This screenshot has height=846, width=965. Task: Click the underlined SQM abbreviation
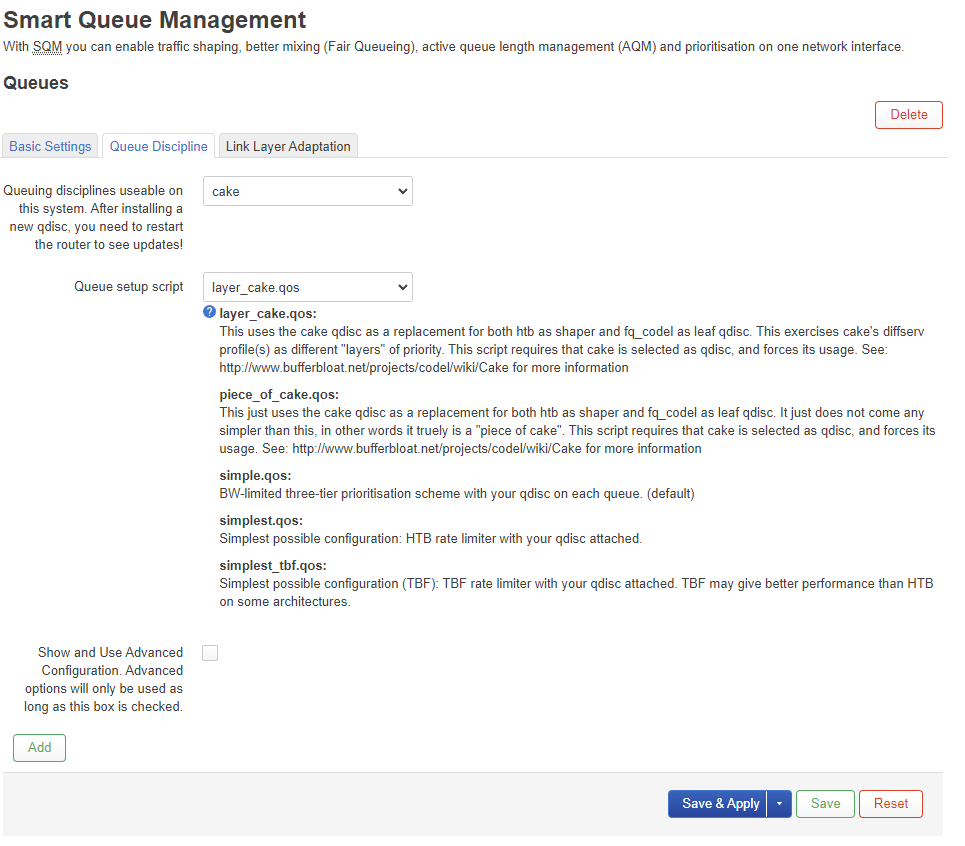(x=46, y=47)
